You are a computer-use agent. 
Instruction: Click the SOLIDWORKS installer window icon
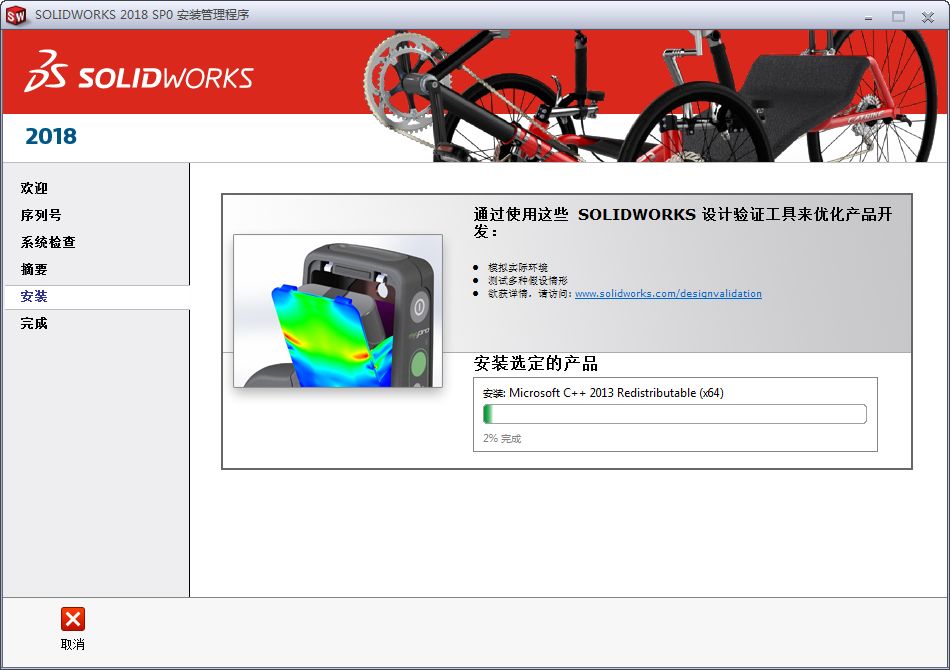pyautogui.click(x=15, y=15)
